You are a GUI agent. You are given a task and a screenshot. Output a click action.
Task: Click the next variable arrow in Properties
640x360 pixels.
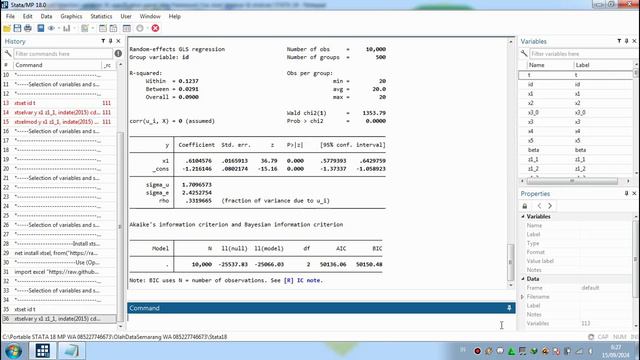click(550, 206)
